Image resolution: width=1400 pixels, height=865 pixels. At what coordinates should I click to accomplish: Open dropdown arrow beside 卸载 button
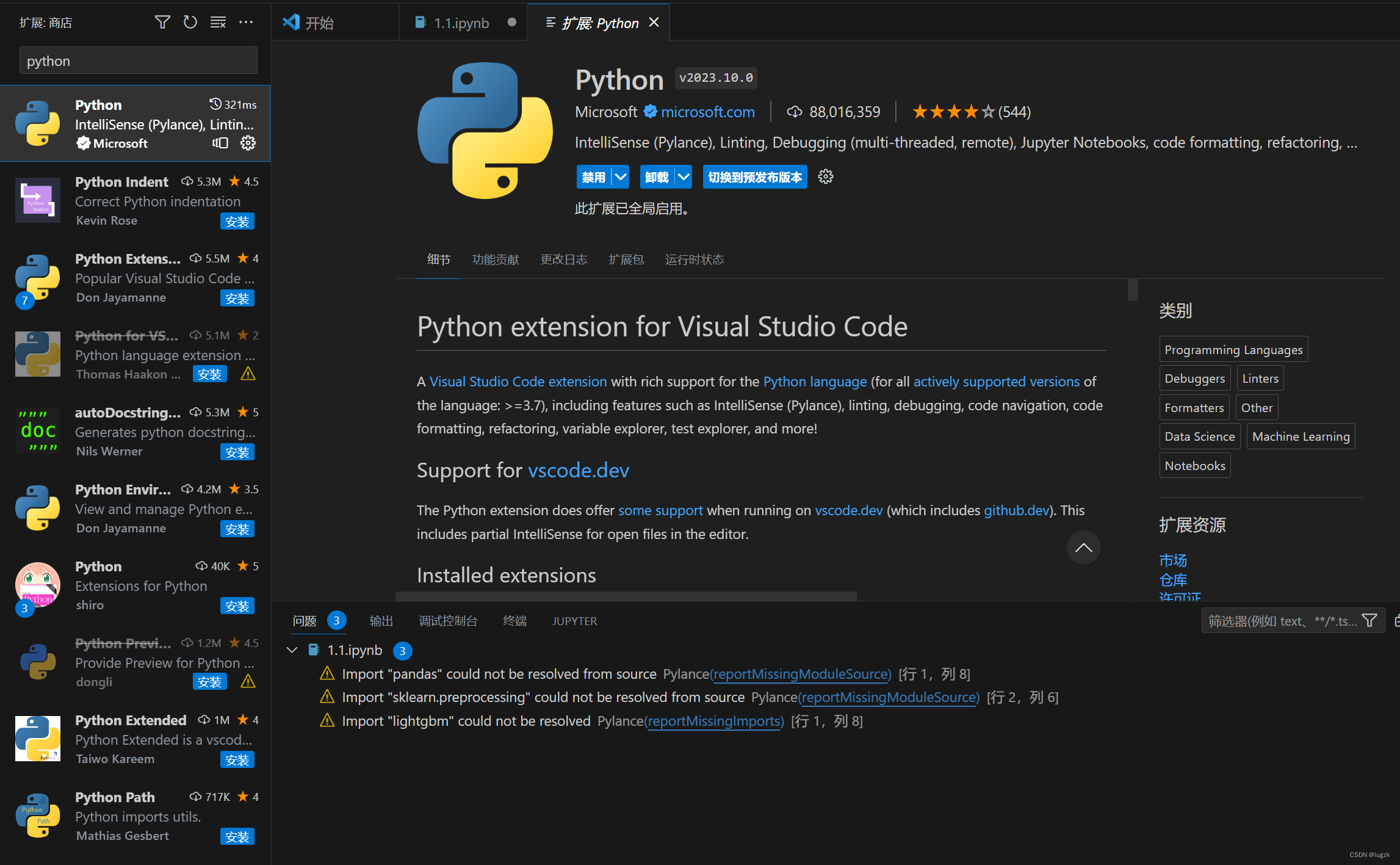coord(684,177)
